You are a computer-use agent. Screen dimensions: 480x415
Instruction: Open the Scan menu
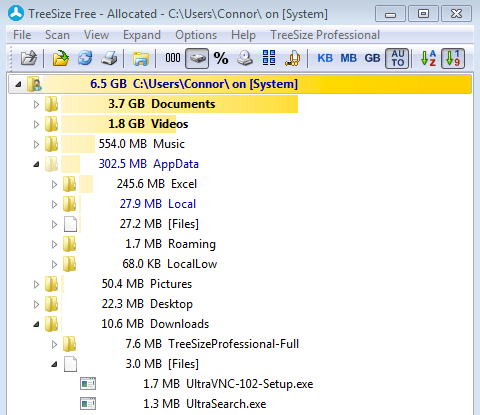57,35
